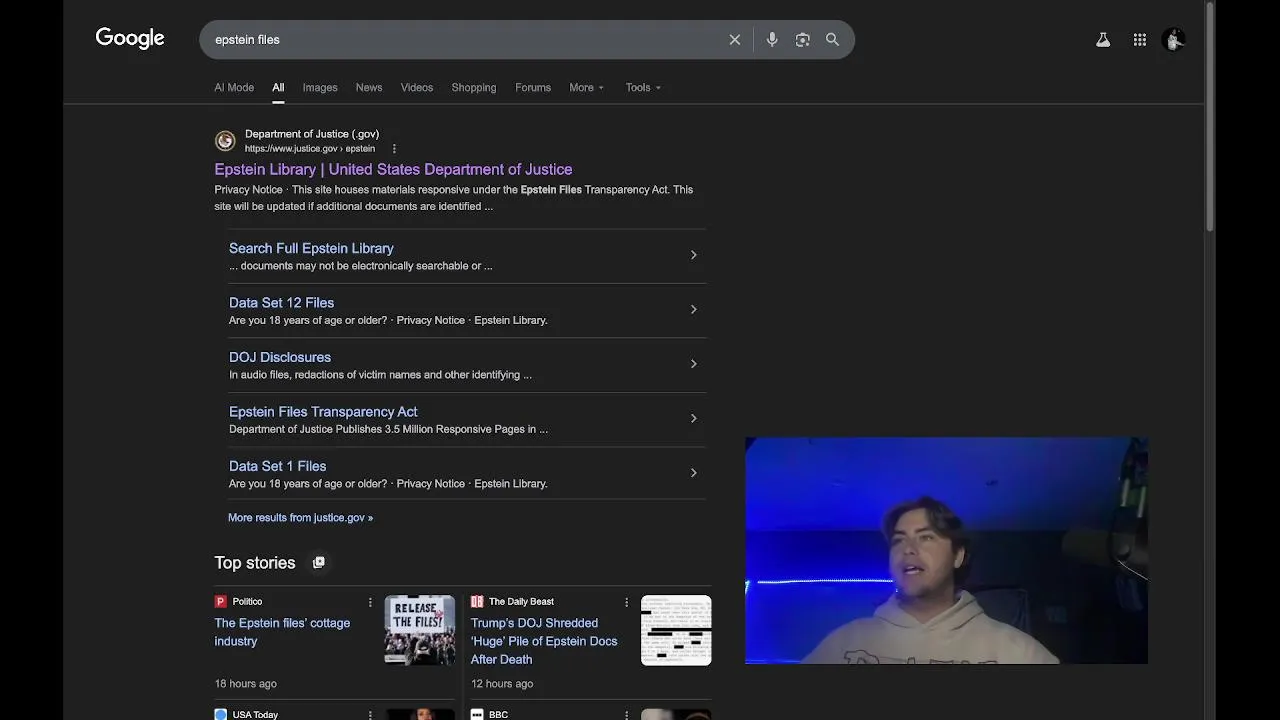Switch to Images tab
1280x720 pixels.
[x=320, y=88]
